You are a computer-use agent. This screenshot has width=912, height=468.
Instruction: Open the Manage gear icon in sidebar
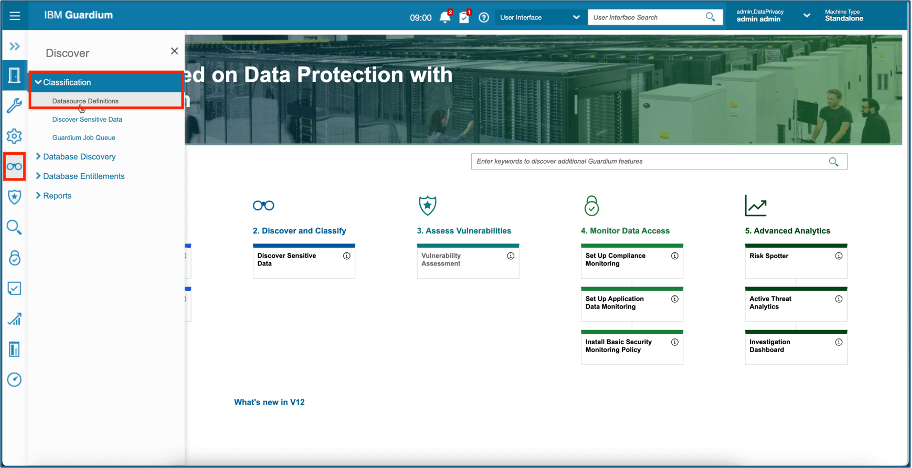click(15, 137)
